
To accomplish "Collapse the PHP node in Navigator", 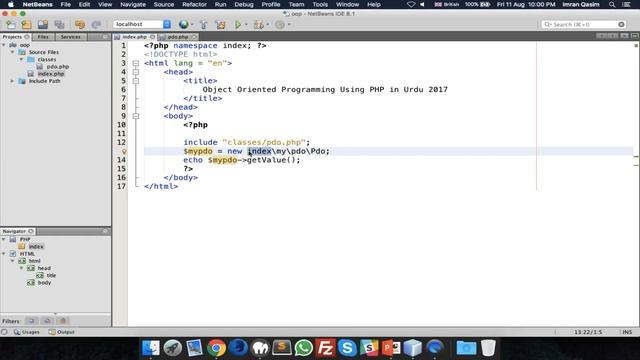I will pyautogui.click(x=4, y=239).
